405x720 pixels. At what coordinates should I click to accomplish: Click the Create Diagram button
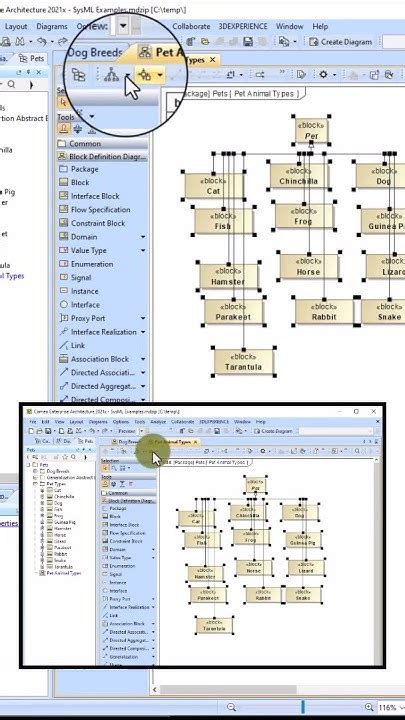click(341, 42)
